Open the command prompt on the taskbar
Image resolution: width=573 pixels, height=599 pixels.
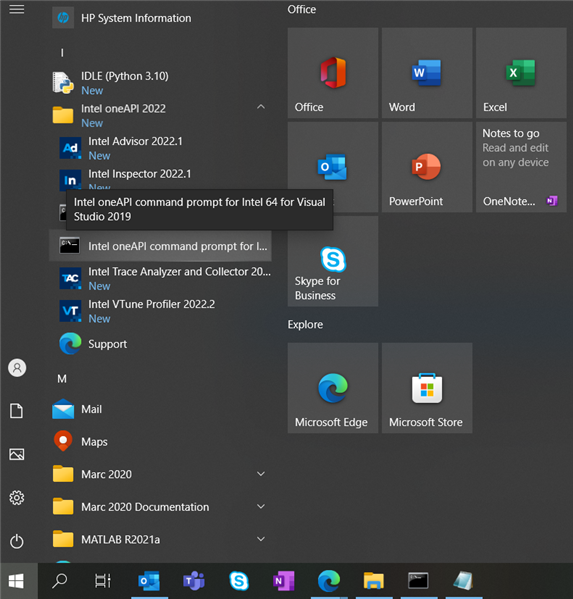click(x=418, y=581)
